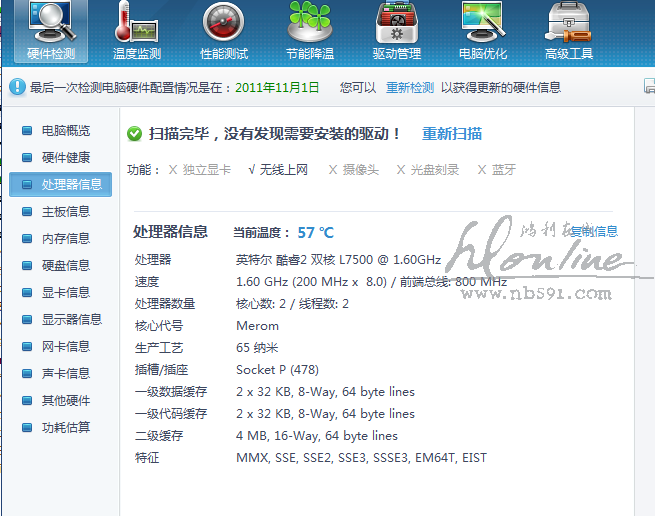Click the 无线上网 feature label
The height and width of the screenshot is (516, 655).
284,170
